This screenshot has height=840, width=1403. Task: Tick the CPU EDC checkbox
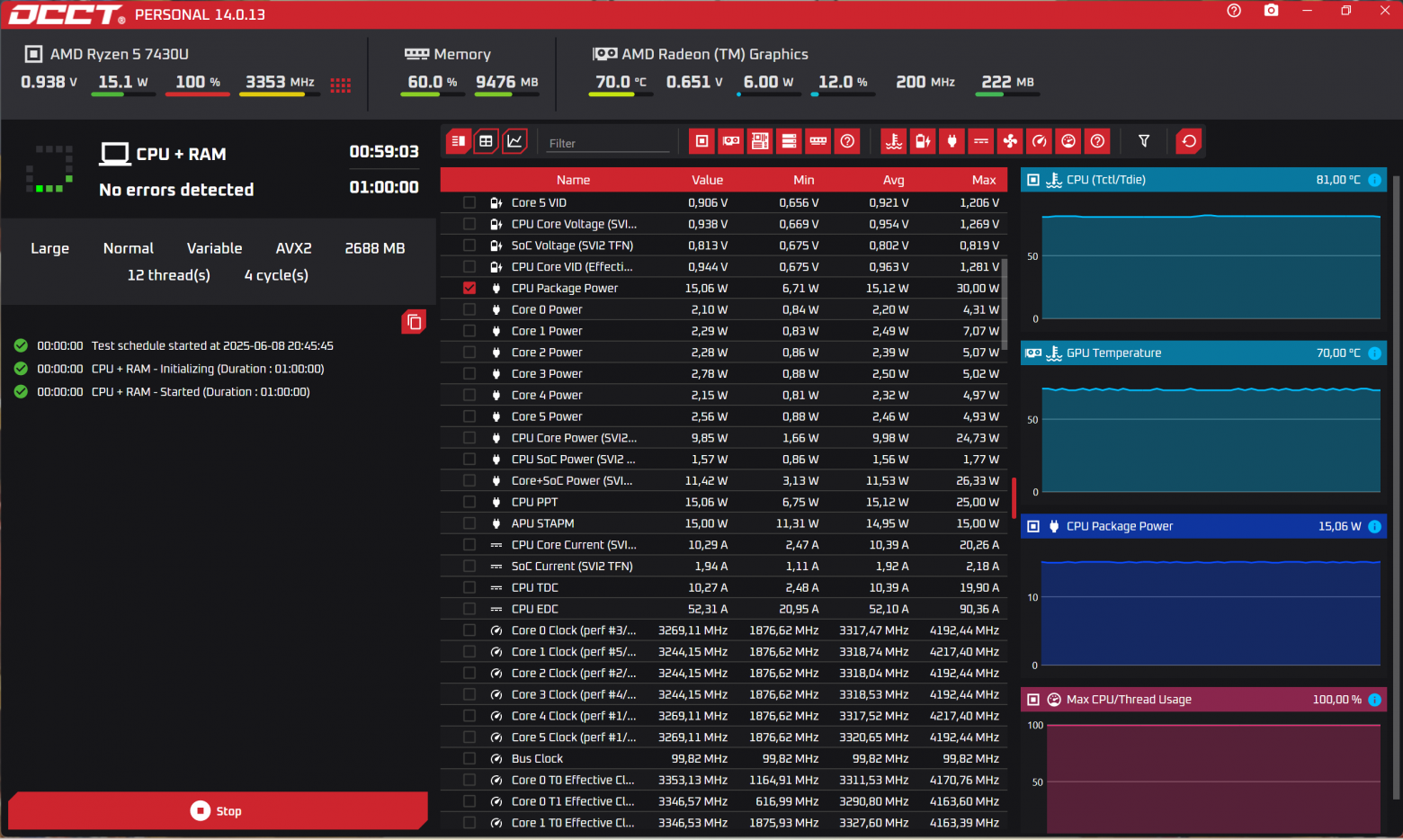coord(469,609)
